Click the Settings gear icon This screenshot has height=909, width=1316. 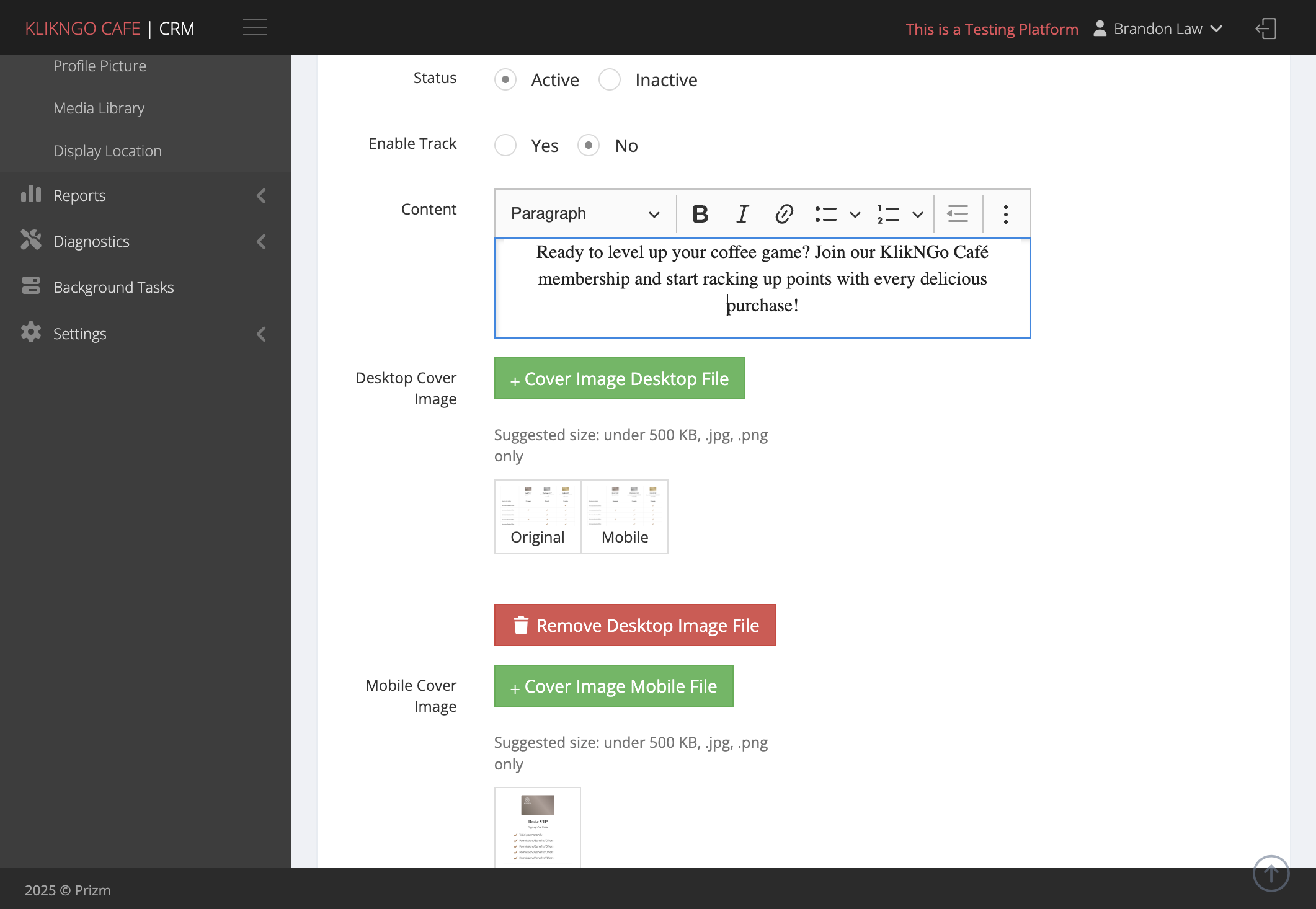(31, 332)
